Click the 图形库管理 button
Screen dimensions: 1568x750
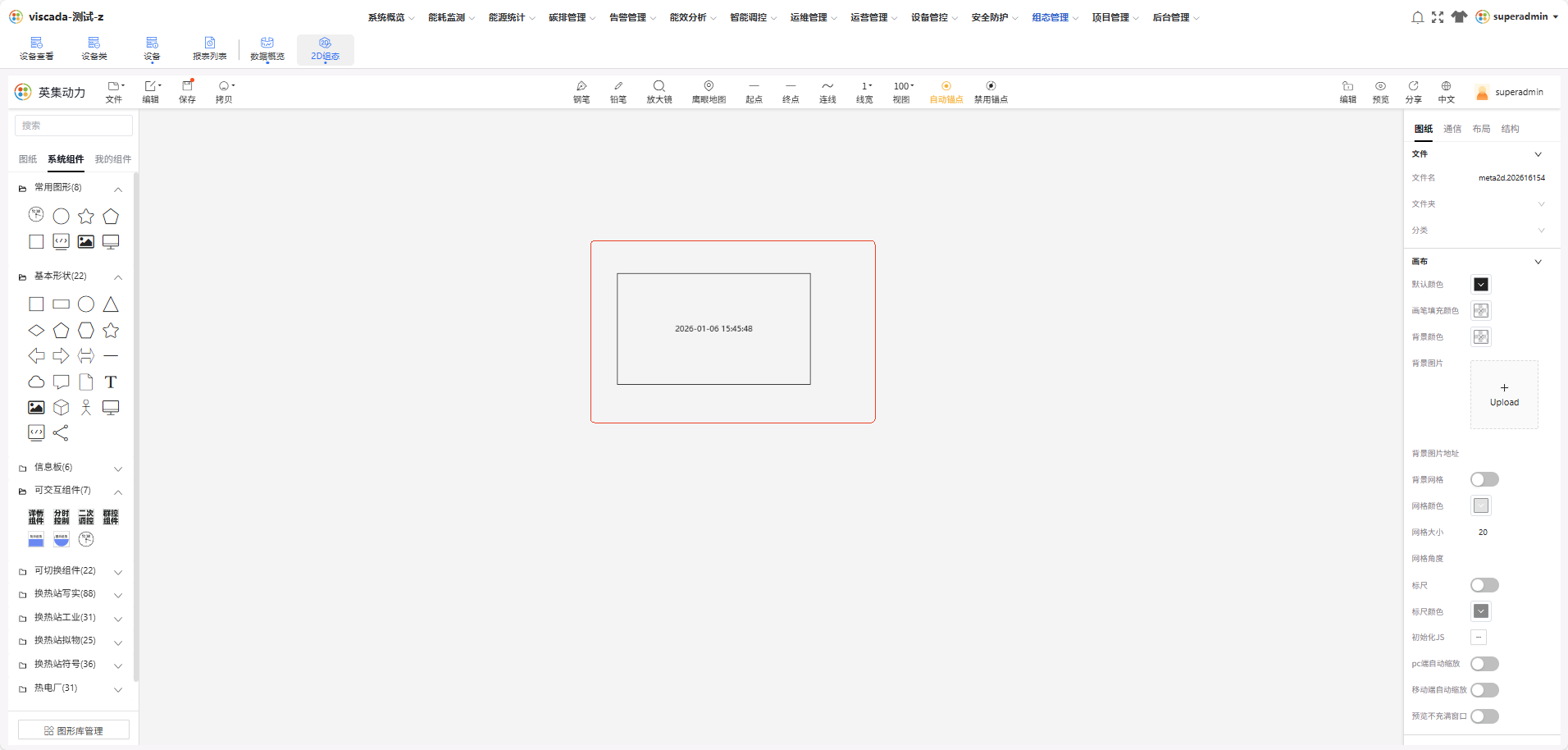coord(74,730)
